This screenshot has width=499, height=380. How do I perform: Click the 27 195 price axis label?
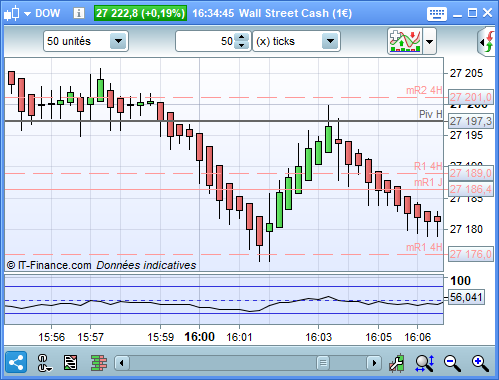click(466, 135)
